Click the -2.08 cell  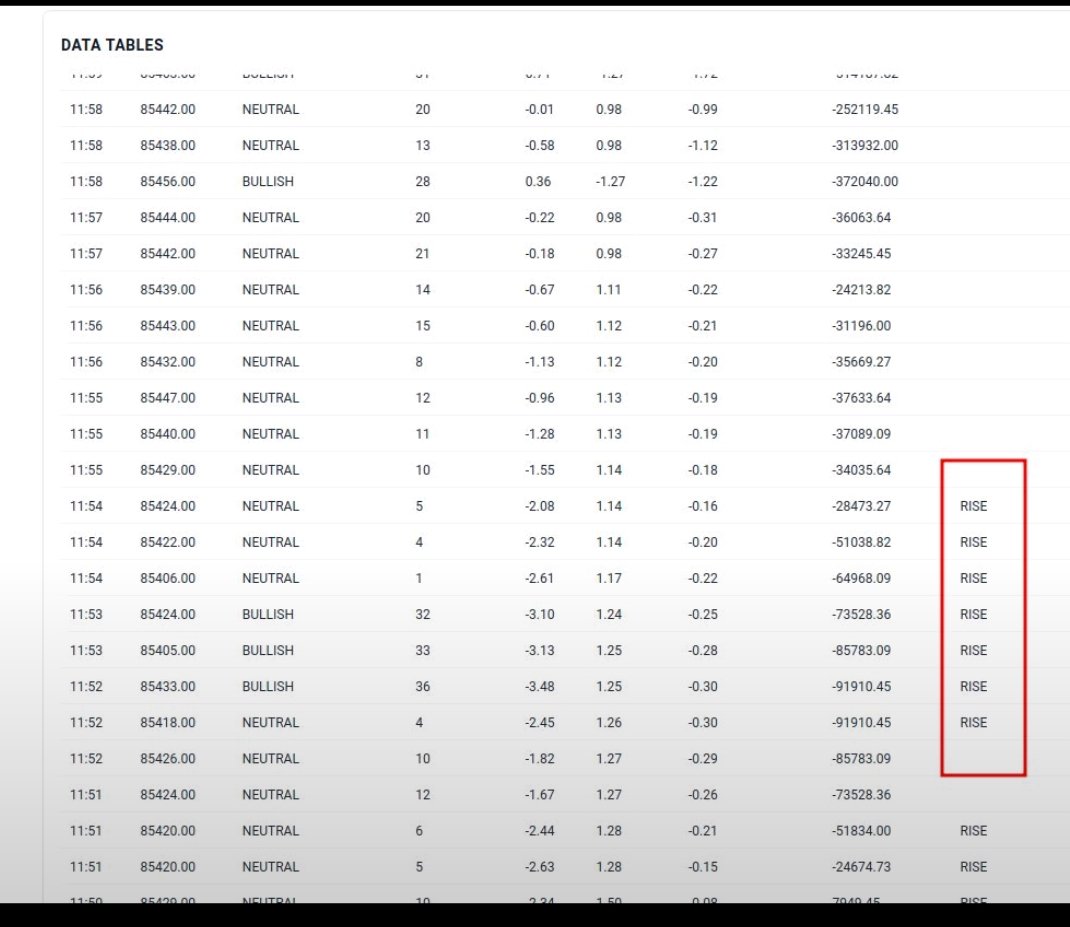coord(539,506)
